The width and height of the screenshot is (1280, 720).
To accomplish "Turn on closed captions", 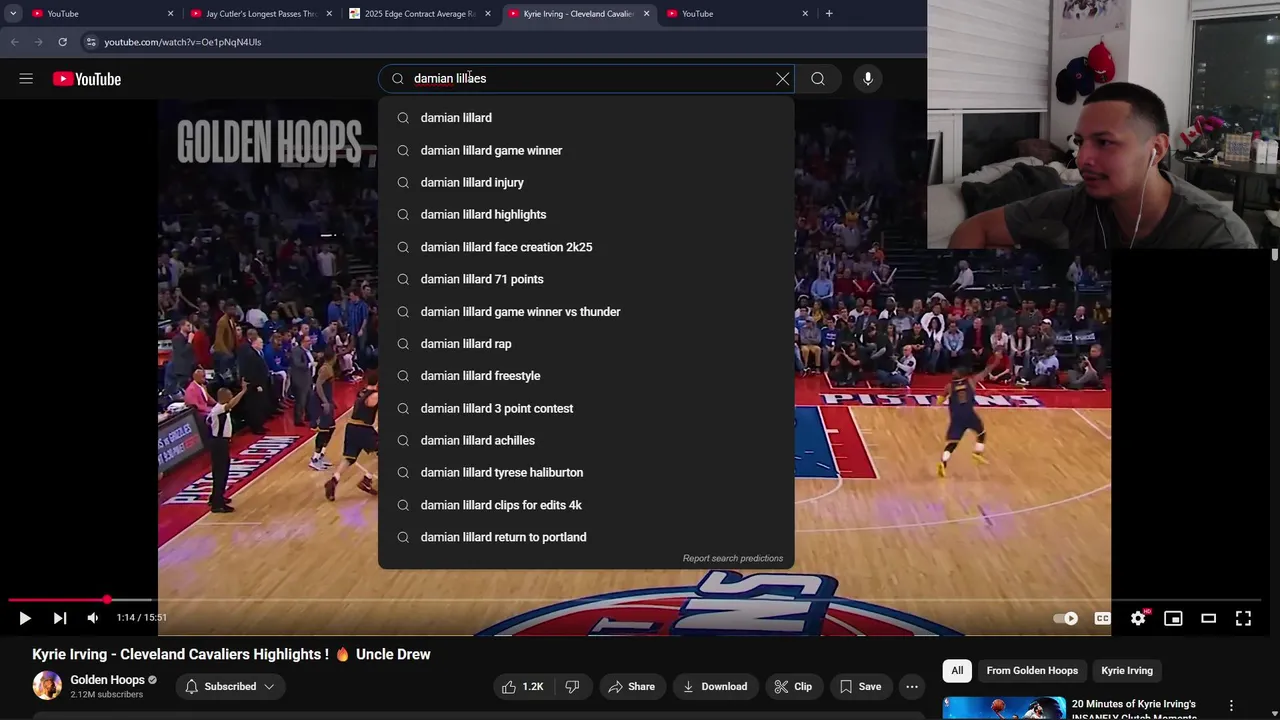I will tap(1103, 618).
